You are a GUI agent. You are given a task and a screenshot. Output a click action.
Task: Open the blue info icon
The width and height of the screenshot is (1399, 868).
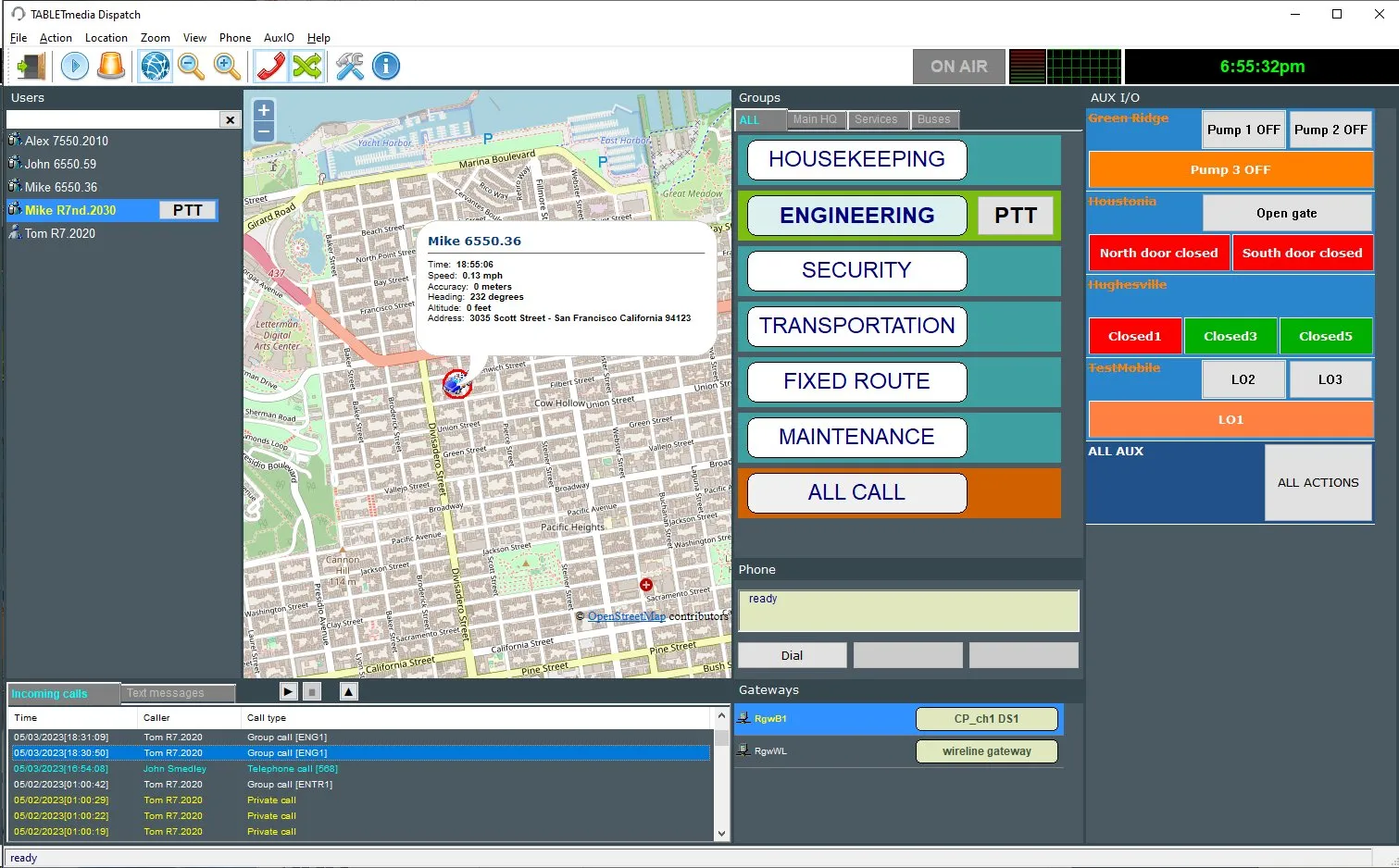(386, 67)
